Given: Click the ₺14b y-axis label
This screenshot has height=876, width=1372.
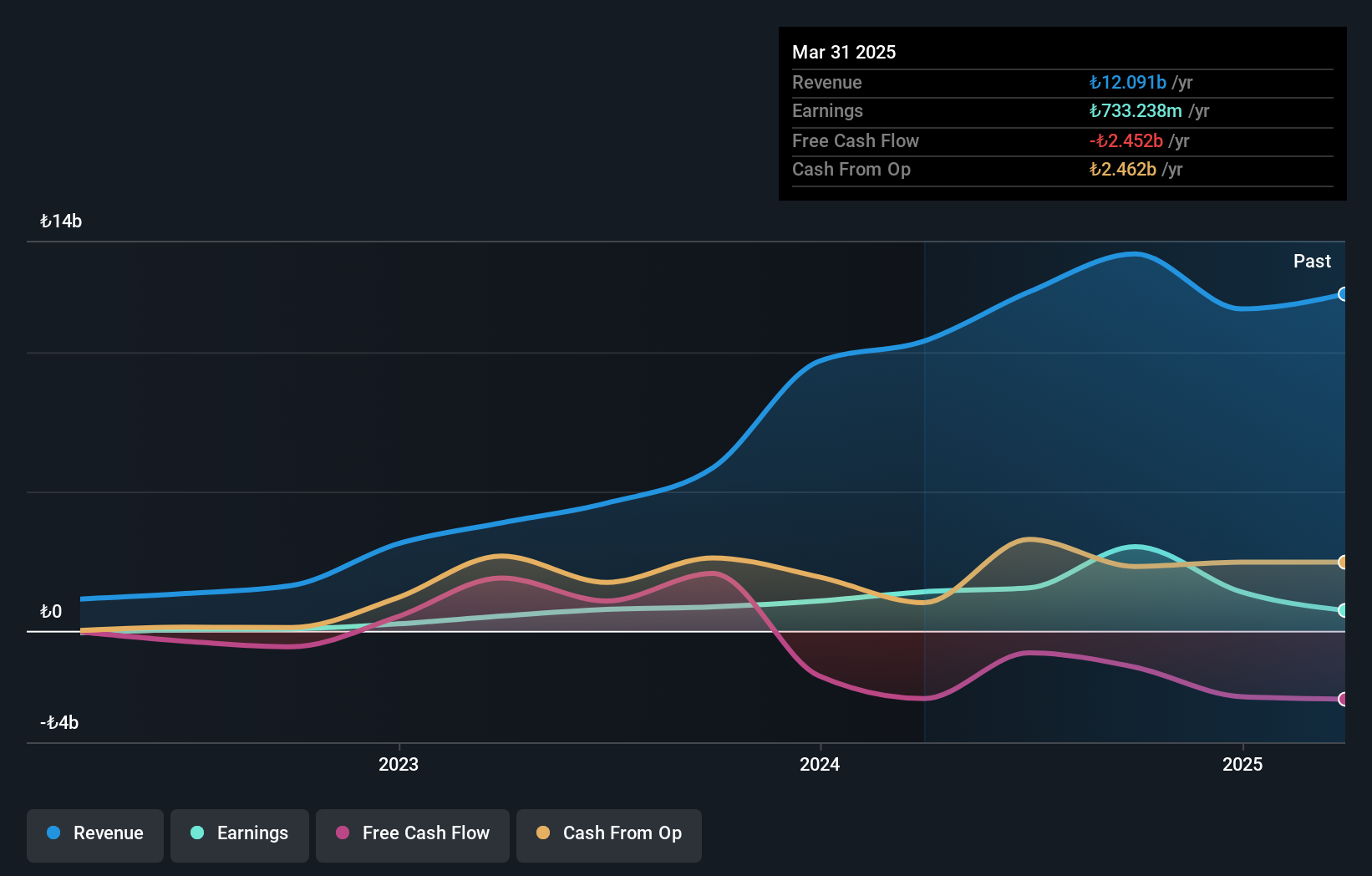Looking at the screenshot, I should (61, 222).
